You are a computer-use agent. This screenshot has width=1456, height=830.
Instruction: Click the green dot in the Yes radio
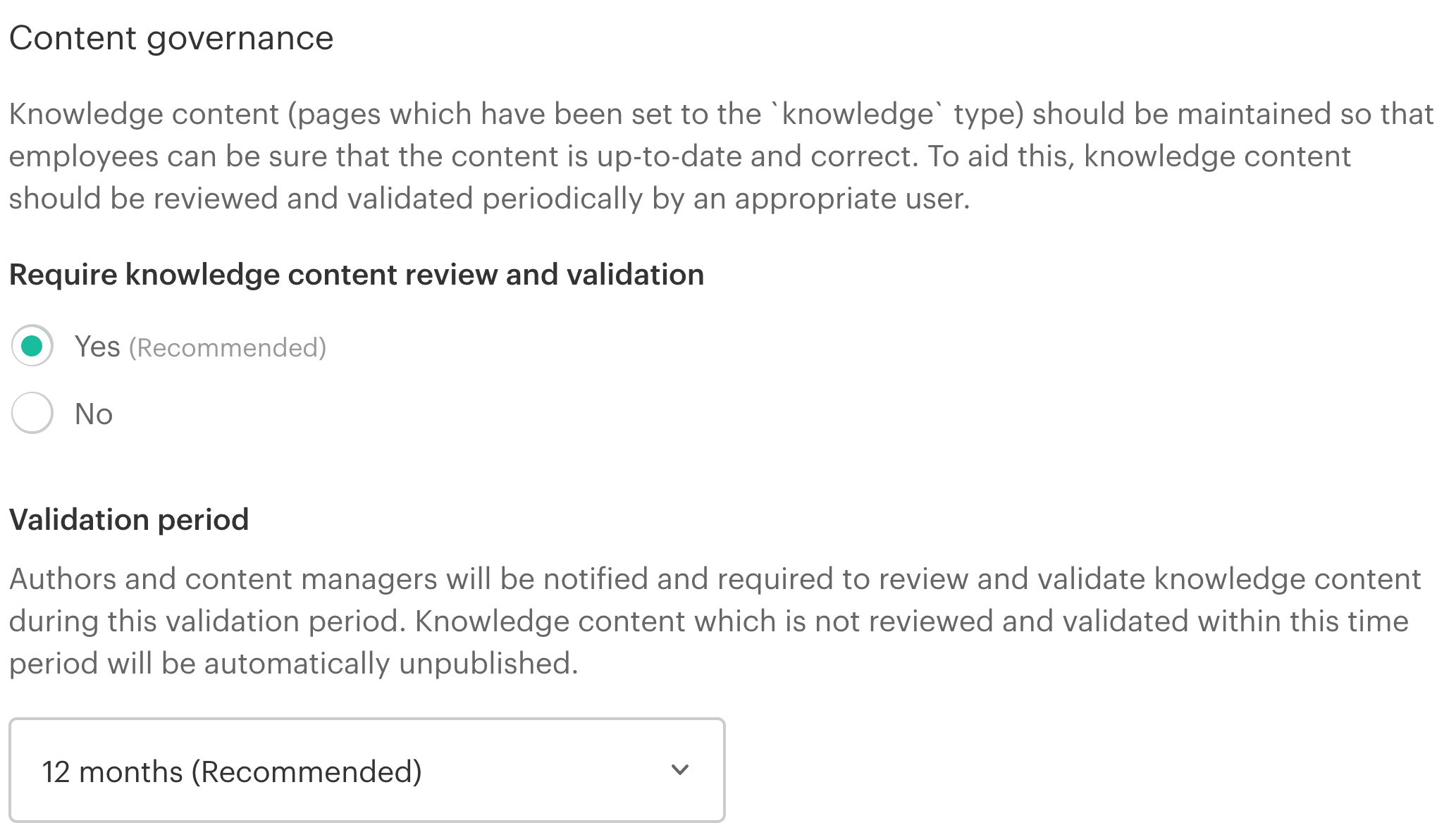32,346
